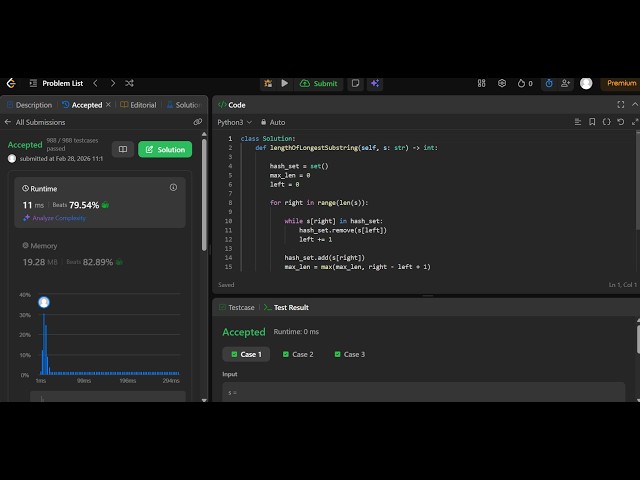The width and height of the screenshot is (640, 480).
Task: Open the settings gear icon
Action: coord(502,83)
